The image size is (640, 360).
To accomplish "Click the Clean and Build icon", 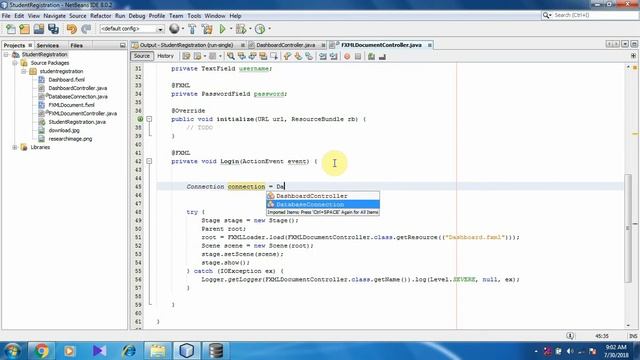I will pos(207,29).
